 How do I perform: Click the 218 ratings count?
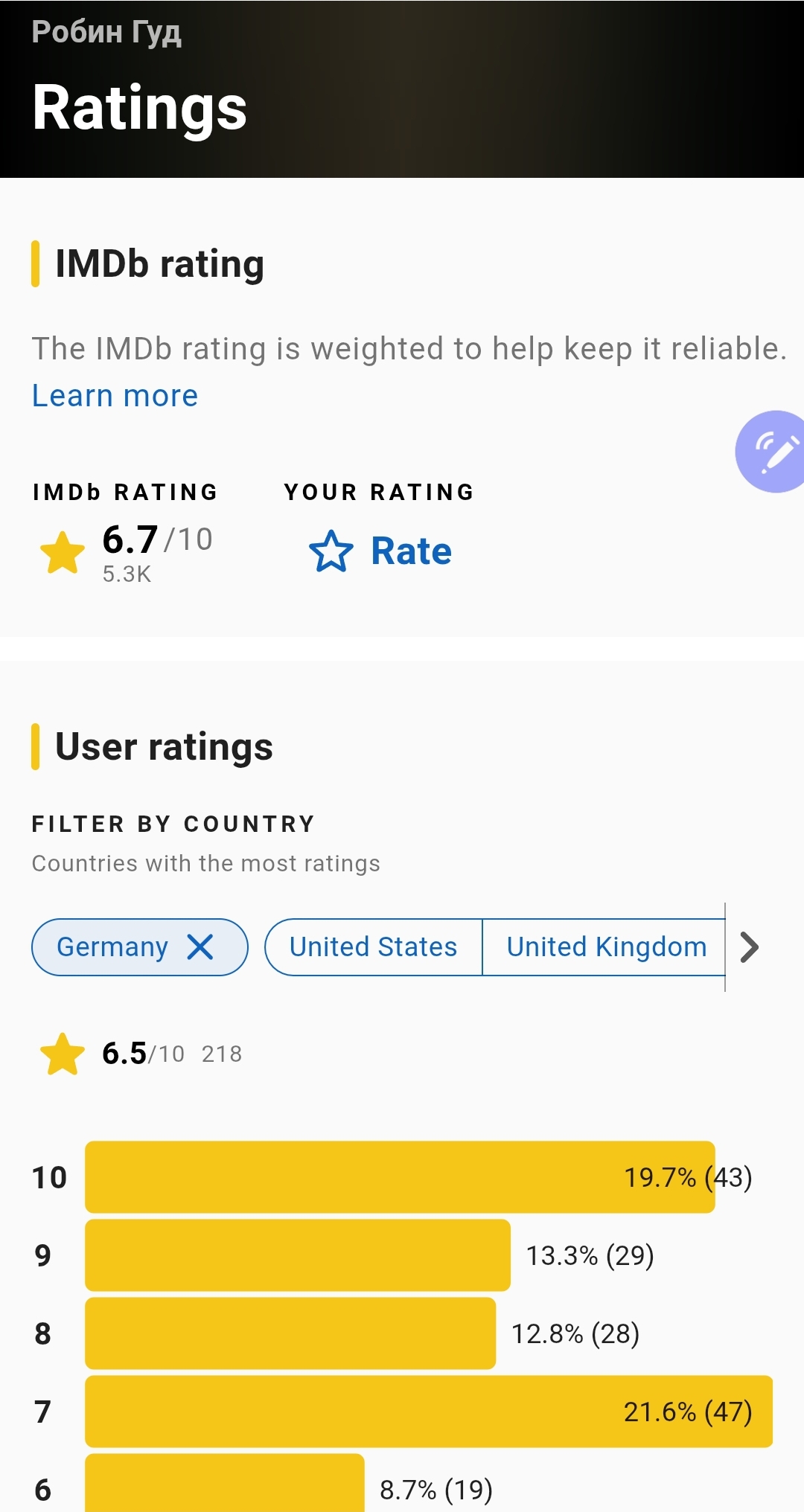222,1054
